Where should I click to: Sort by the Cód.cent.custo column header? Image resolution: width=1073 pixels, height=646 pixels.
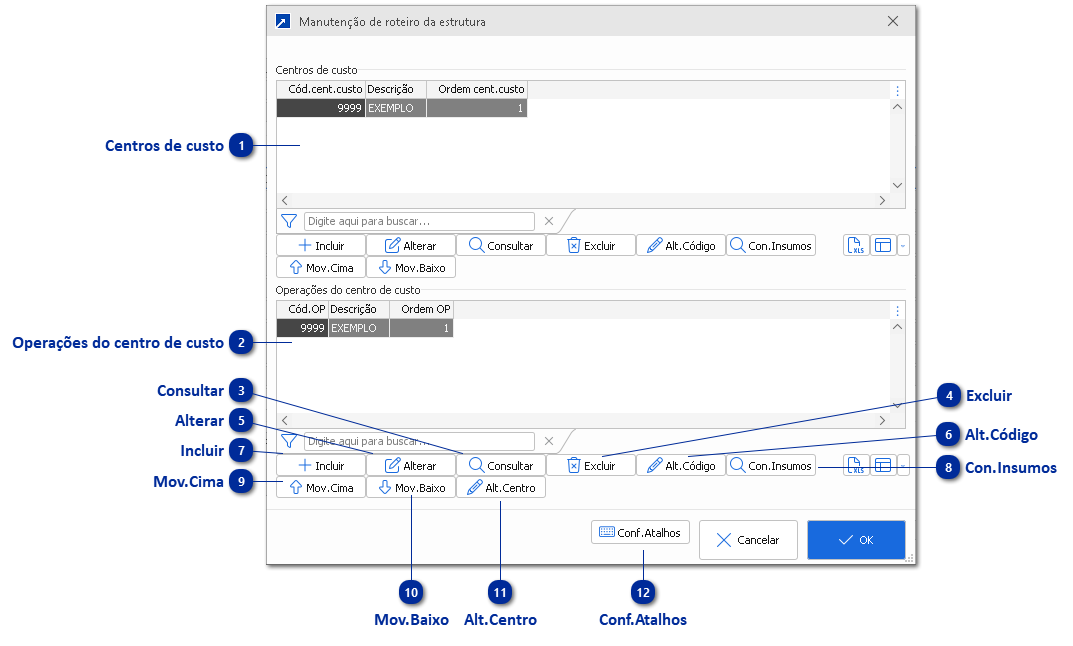click(321, 89)
